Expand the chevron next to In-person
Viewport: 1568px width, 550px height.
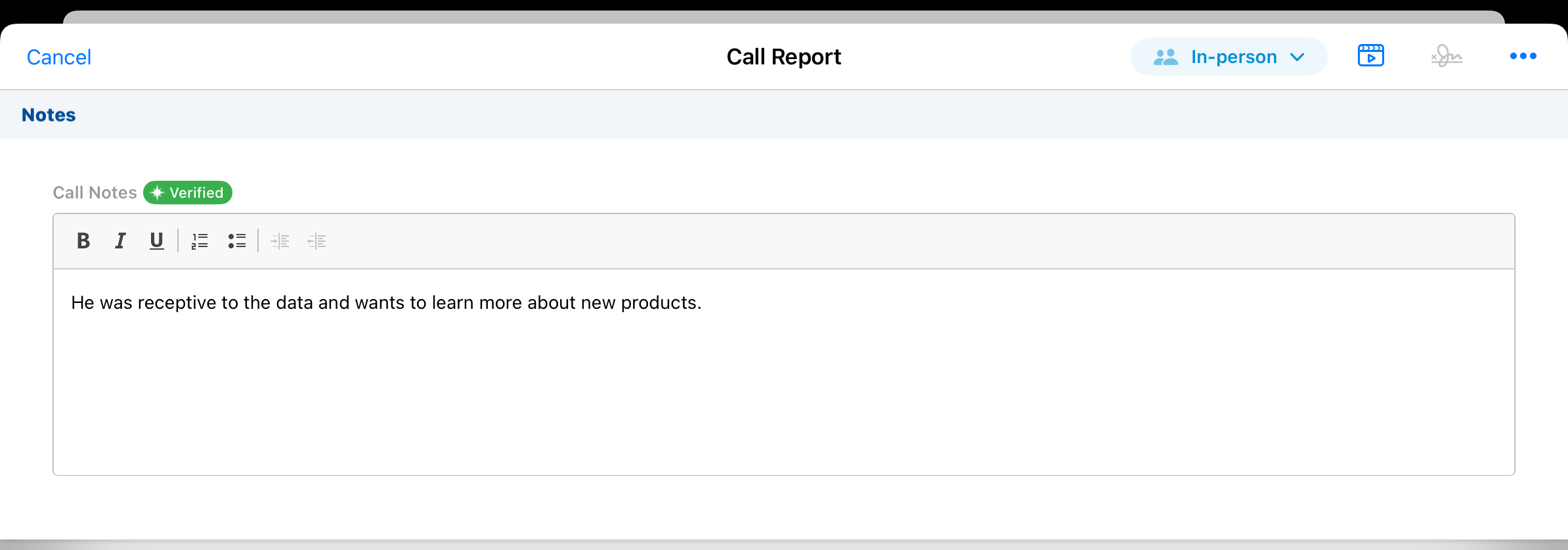point(1297,57)
